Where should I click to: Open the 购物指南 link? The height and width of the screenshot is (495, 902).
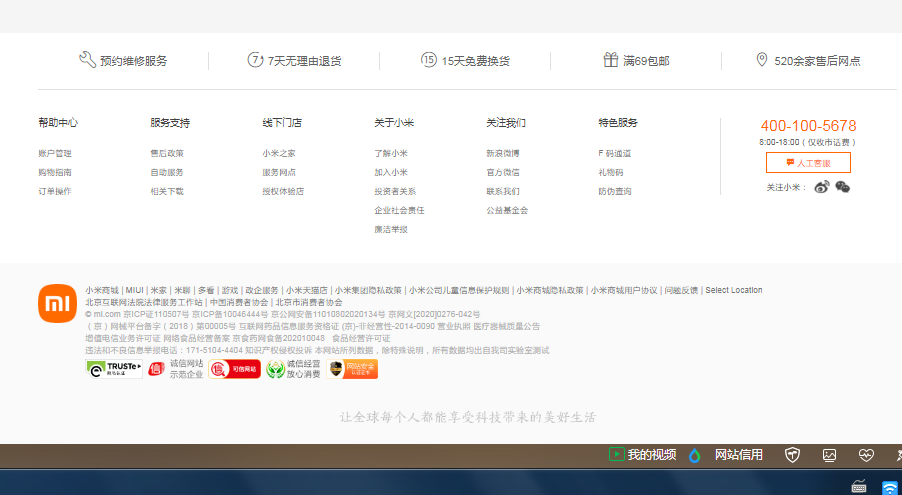[55, 172]
